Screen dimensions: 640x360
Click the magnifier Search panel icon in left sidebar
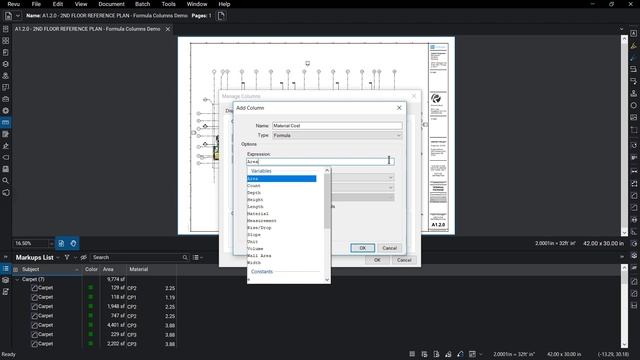click(6, 181)
